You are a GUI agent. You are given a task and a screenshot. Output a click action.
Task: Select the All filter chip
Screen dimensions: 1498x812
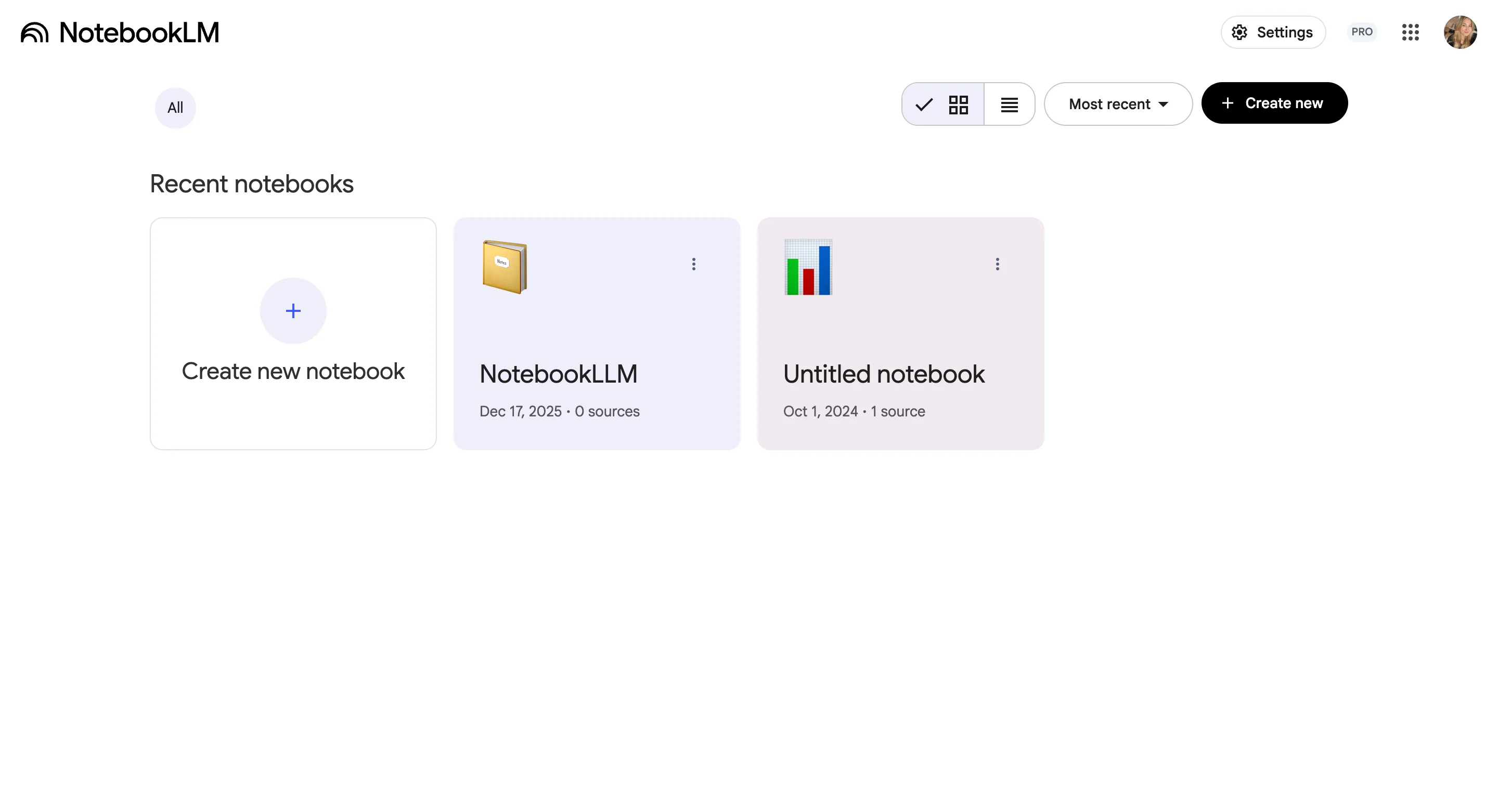(x=174, y=107)
